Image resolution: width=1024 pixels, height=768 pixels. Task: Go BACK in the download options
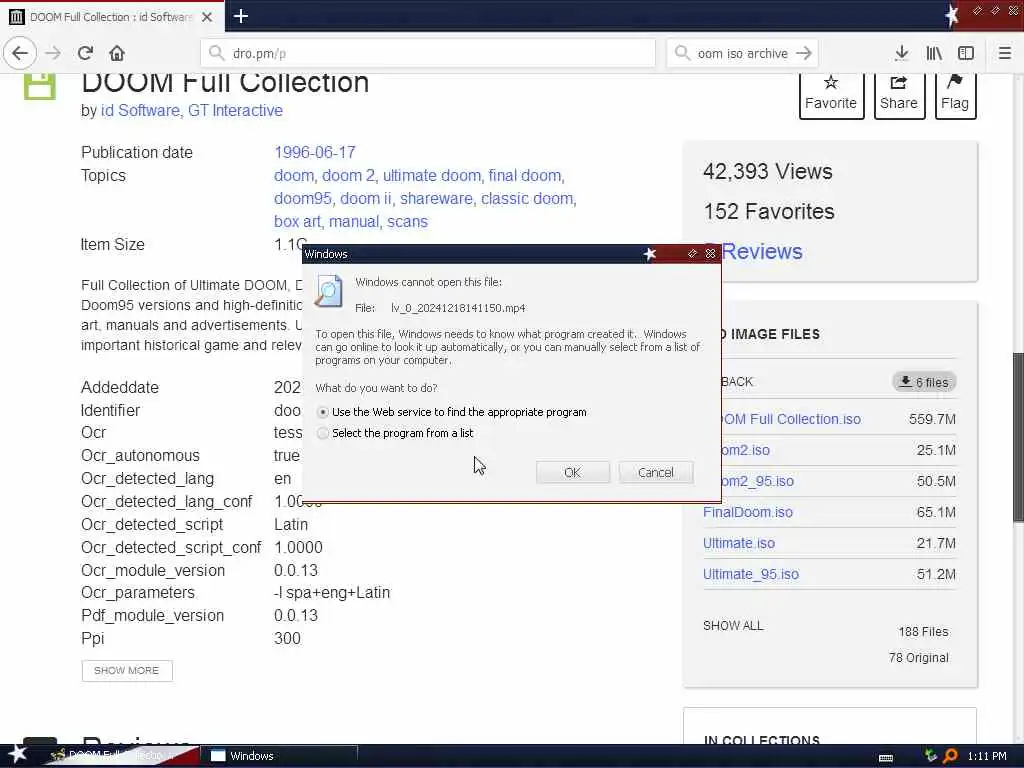pos(737,382)
